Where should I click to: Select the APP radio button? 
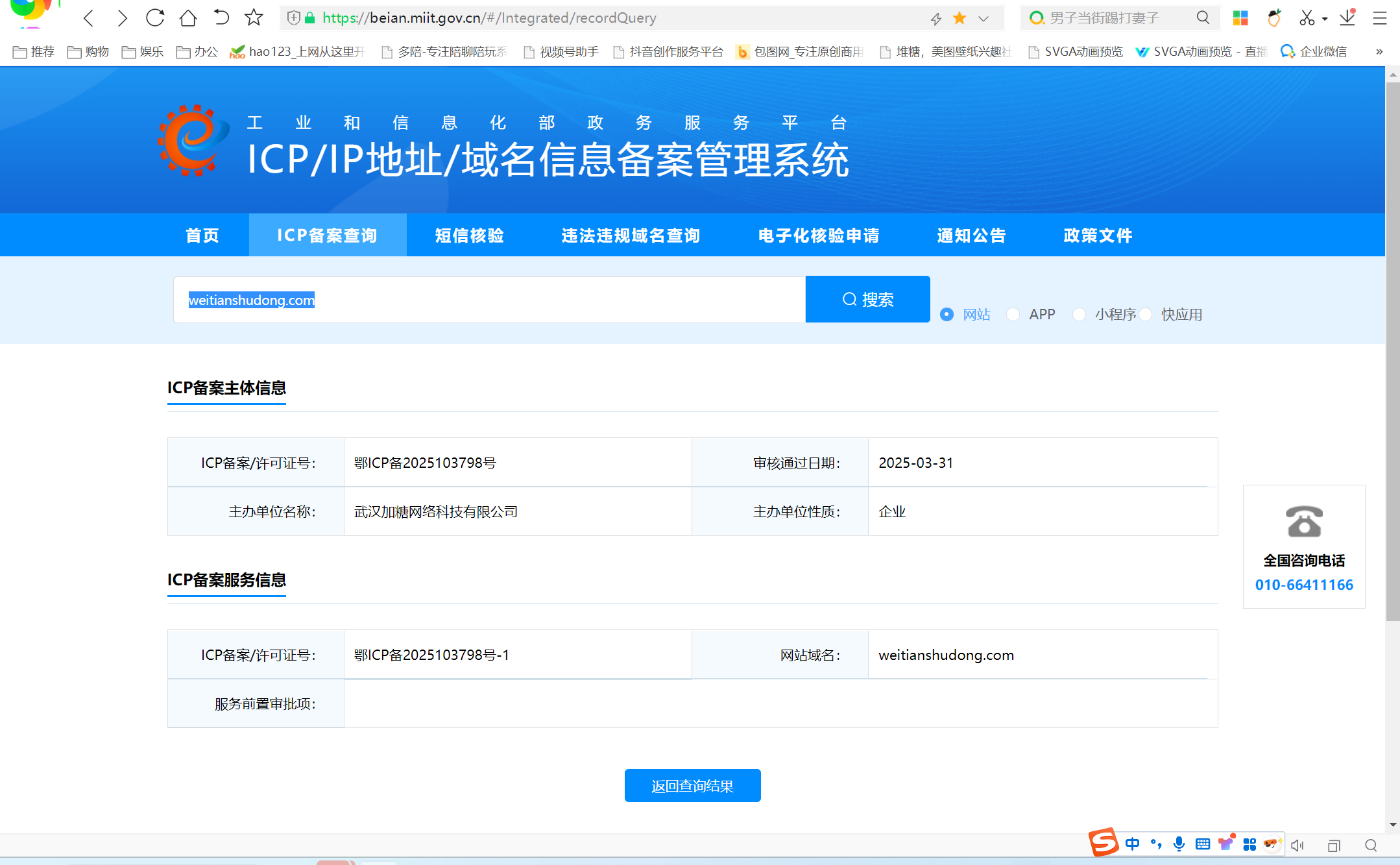coord(1013,315)
